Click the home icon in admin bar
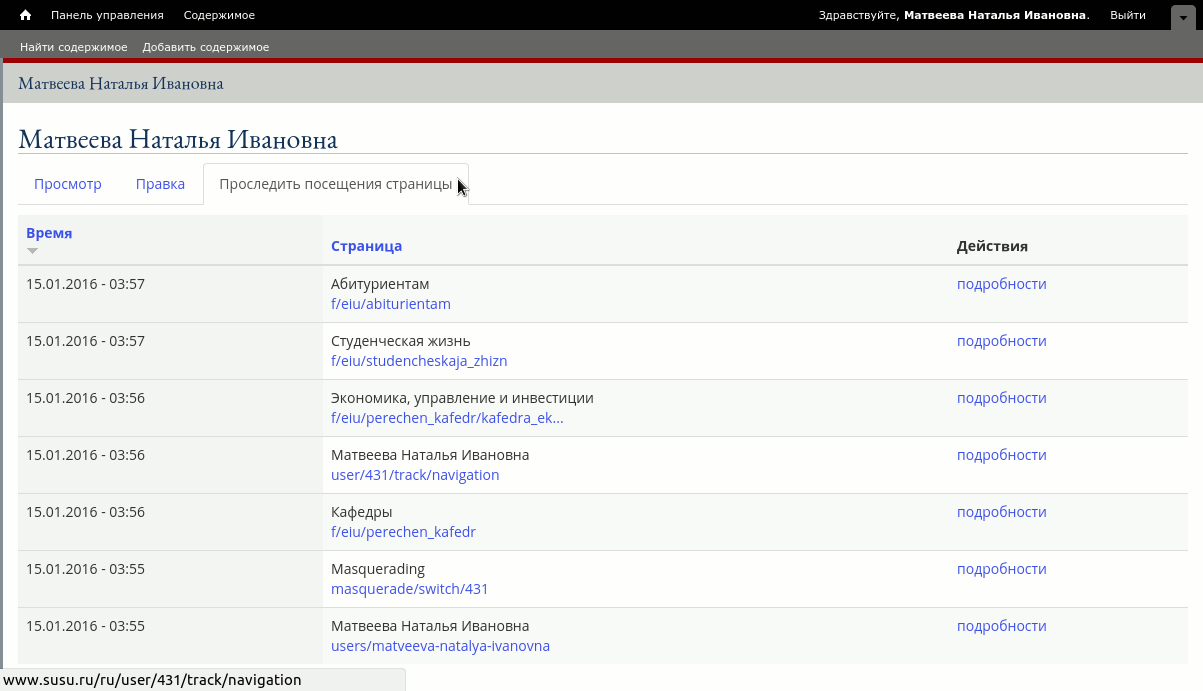The image size is (1203, 691). coord(26,15)
